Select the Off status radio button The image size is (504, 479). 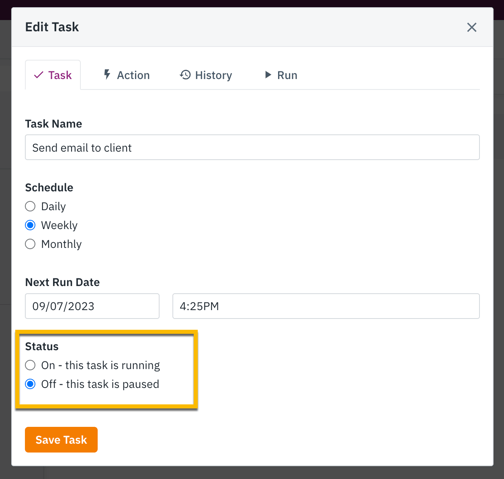(30, 384)
